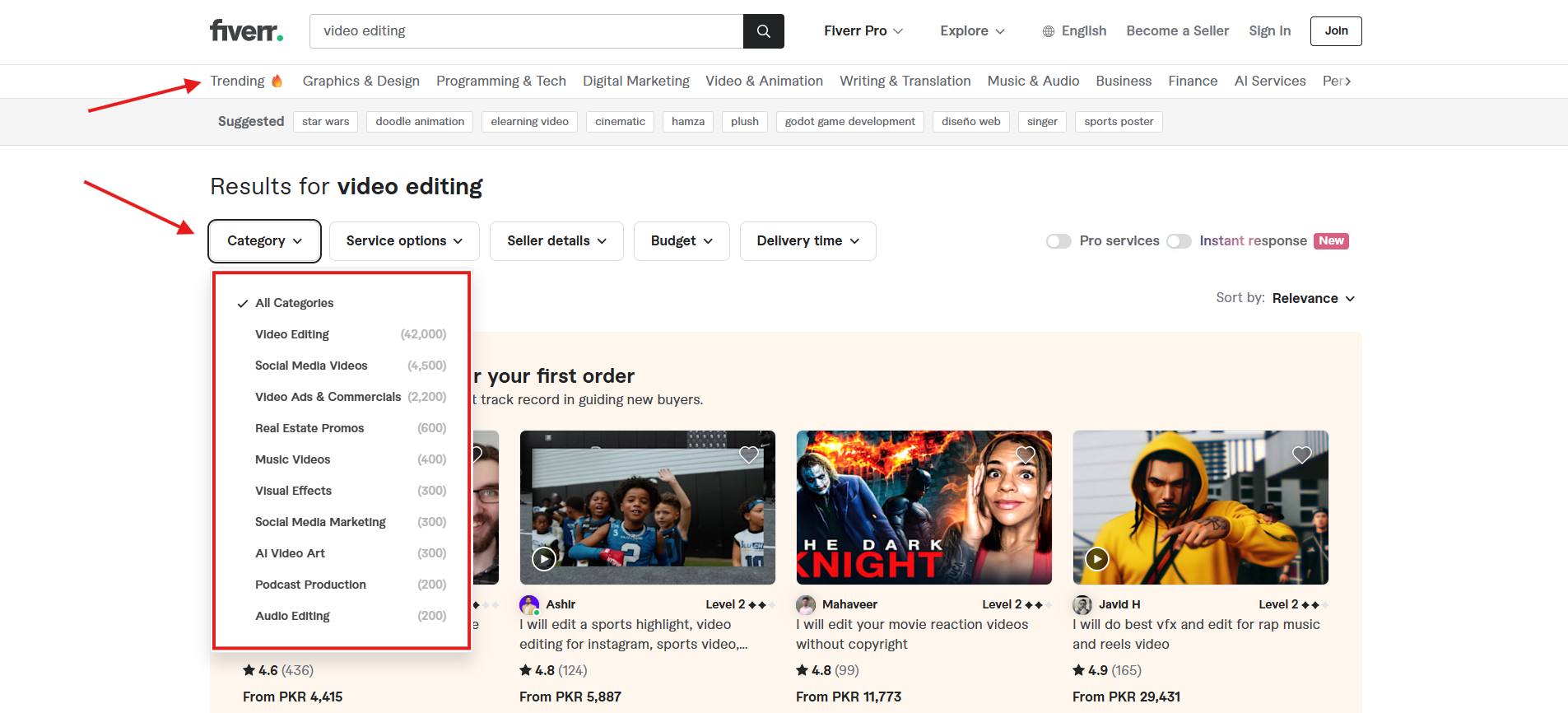Screen dimensions: 1568x713
Task: Favorite Ashir's gig with heart icon
Action: (748, 454)
